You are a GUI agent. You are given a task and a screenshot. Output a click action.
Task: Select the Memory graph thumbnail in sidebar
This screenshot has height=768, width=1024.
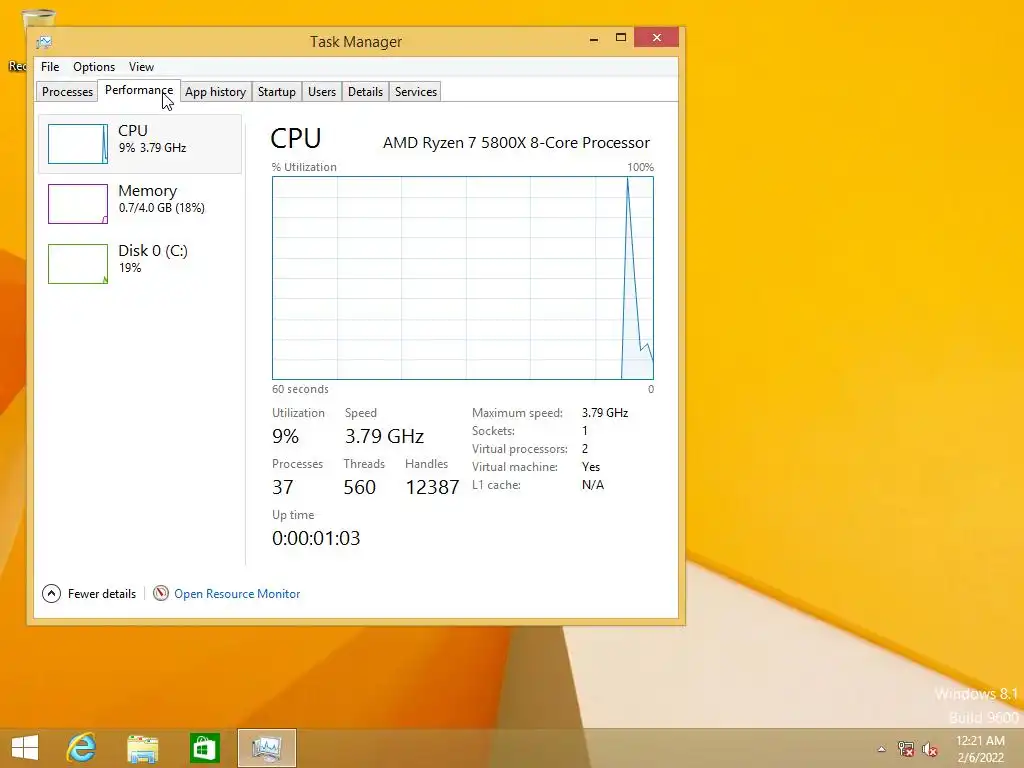click(78, 204)
